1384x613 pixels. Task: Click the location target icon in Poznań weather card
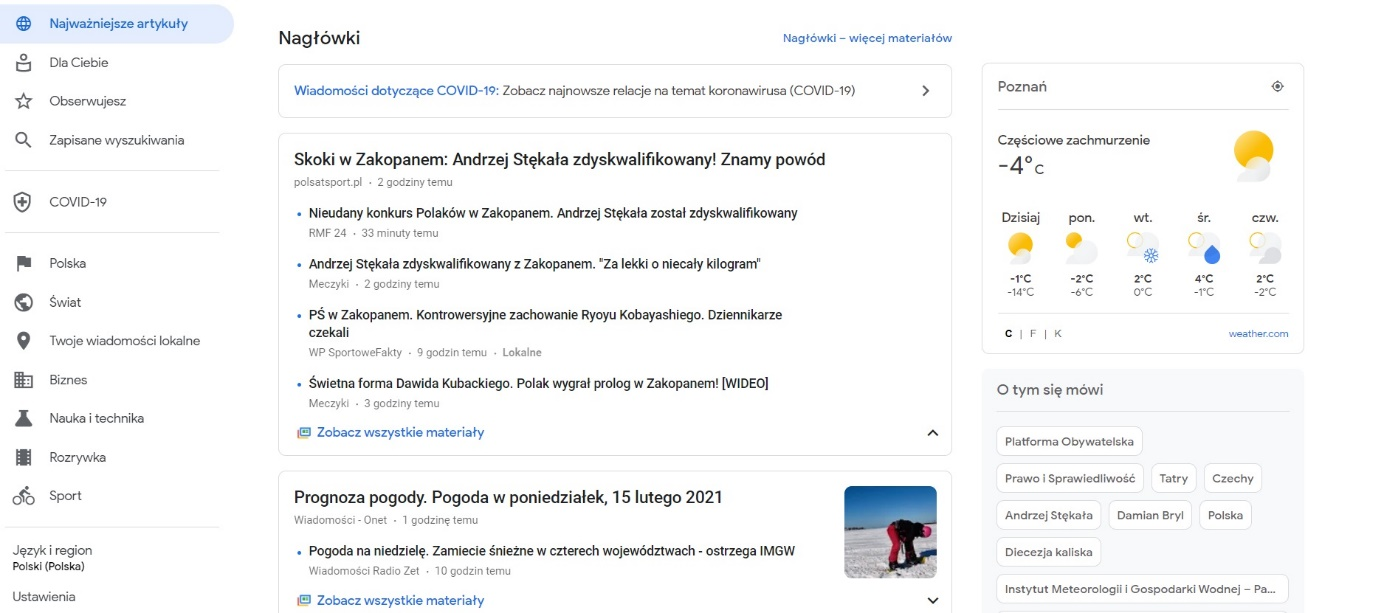coord(1277,87)
